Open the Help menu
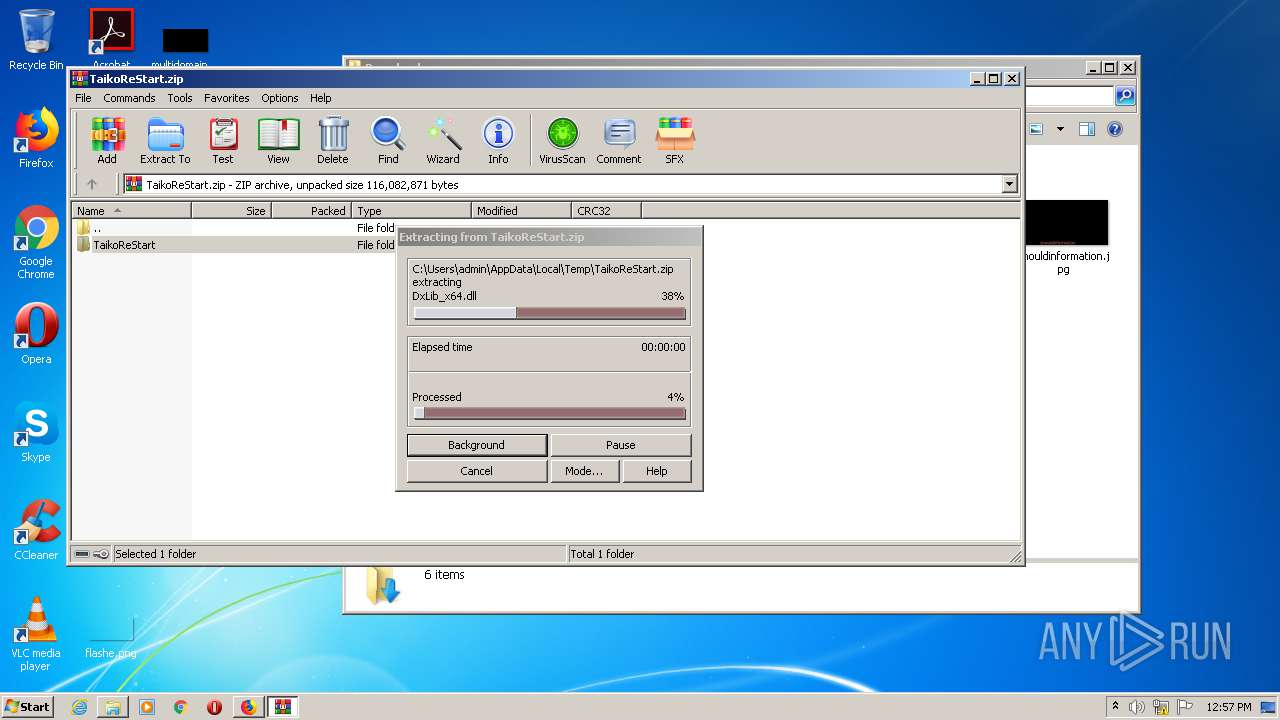Screen dimensions: 1280x720 point(320,98)
